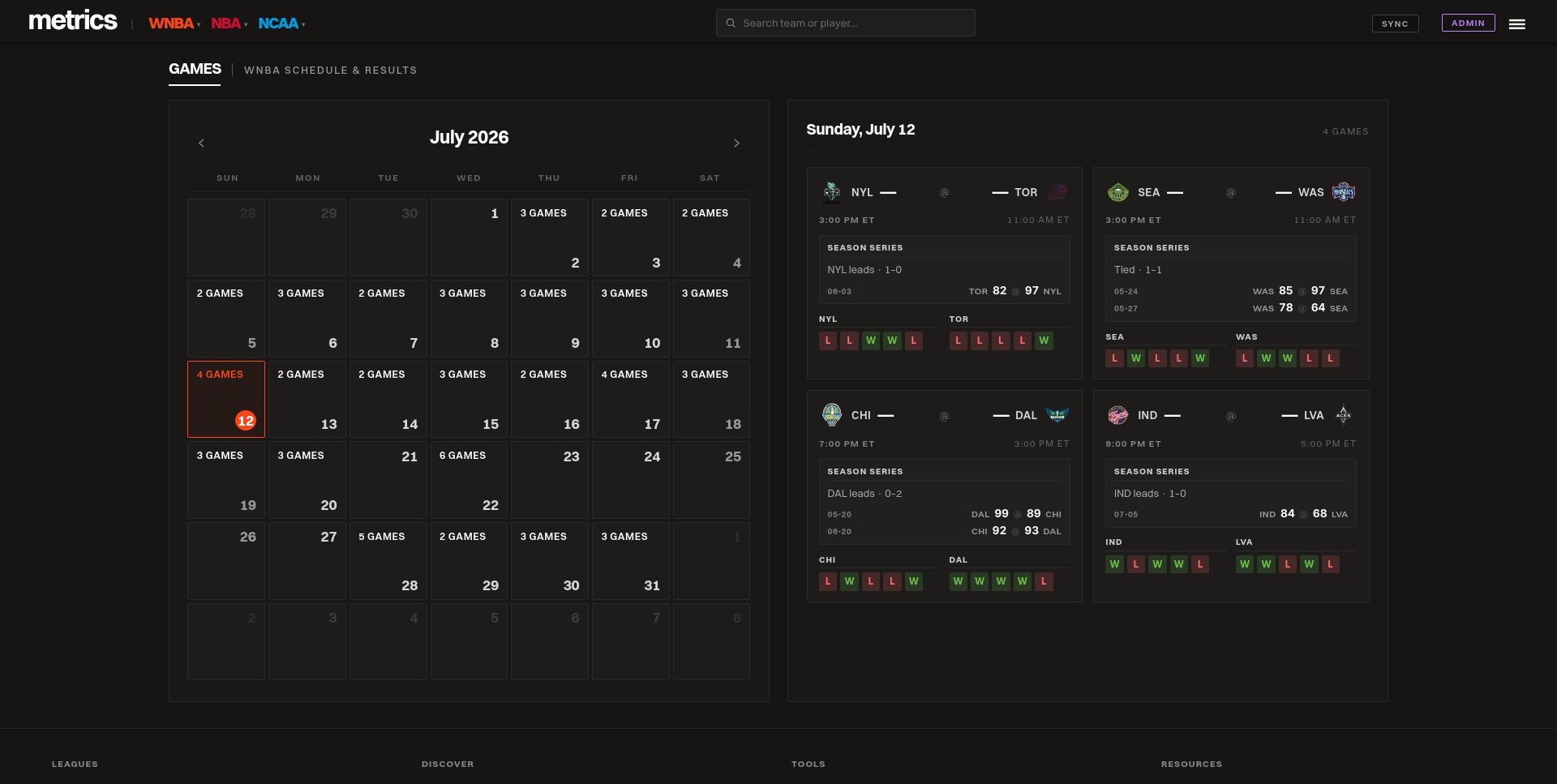Click the metrics logo
Image resolution: width=1557 pixels, height=784 pixels.
coord(73,21)
